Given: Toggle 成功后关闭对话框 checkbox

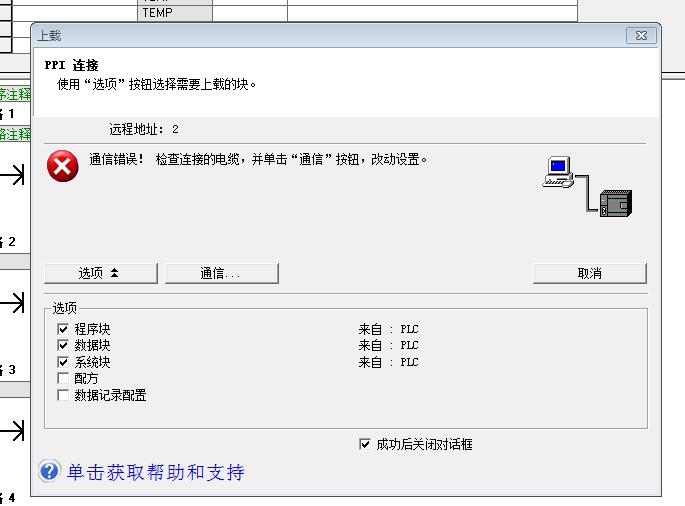Looking at the screenshot, I should tap(364, 444).
